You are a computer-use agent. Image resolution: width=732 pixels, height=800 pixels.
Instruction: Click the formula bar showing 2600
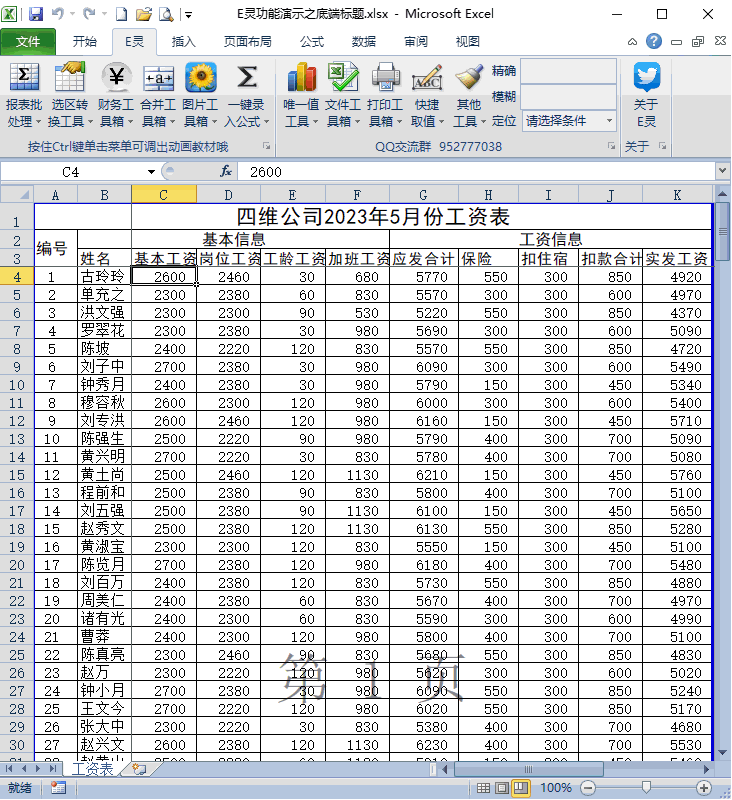pyautogui.click(x=477, y=172)
